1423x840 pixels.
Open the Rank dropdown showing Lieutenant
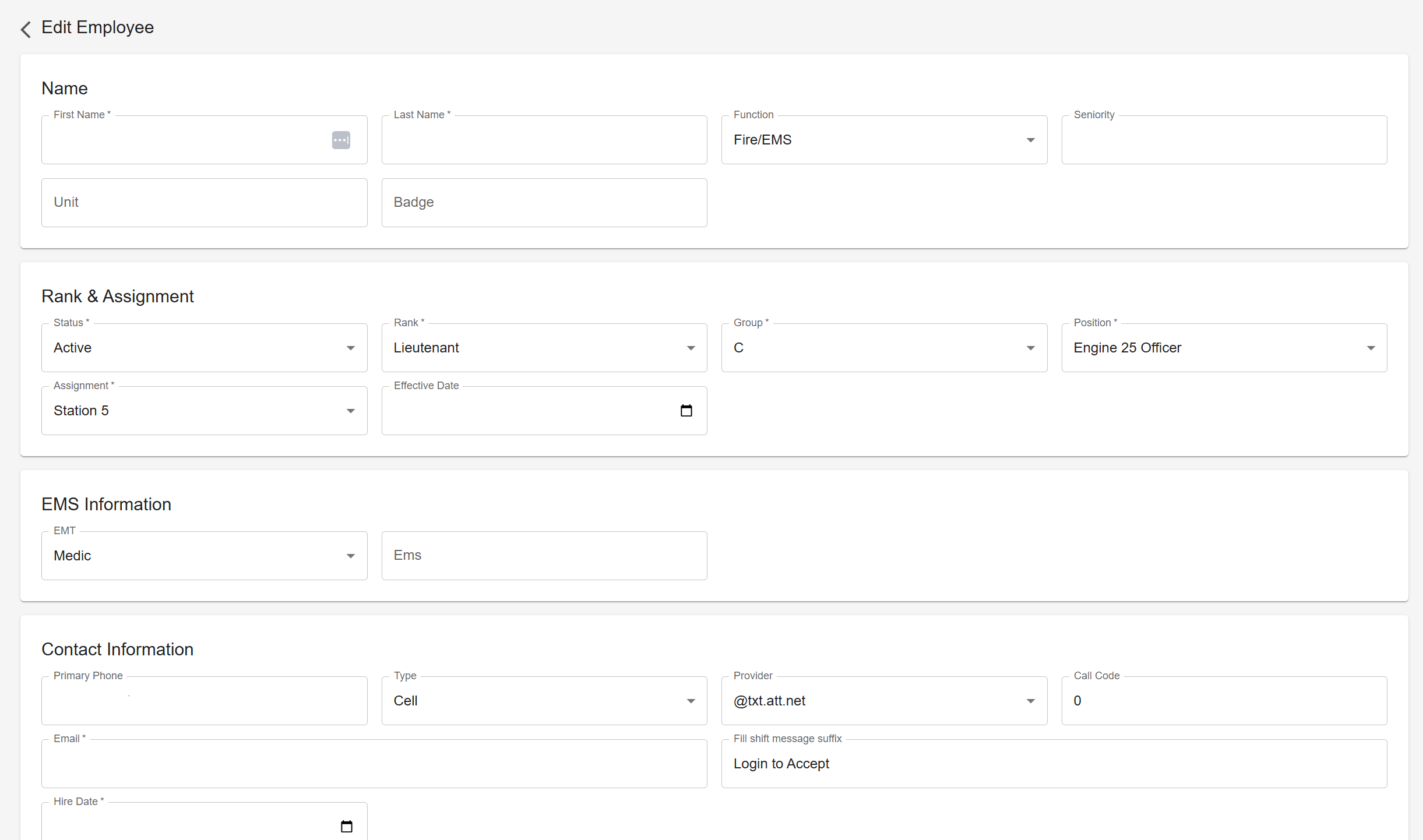[x=691, y=348]
